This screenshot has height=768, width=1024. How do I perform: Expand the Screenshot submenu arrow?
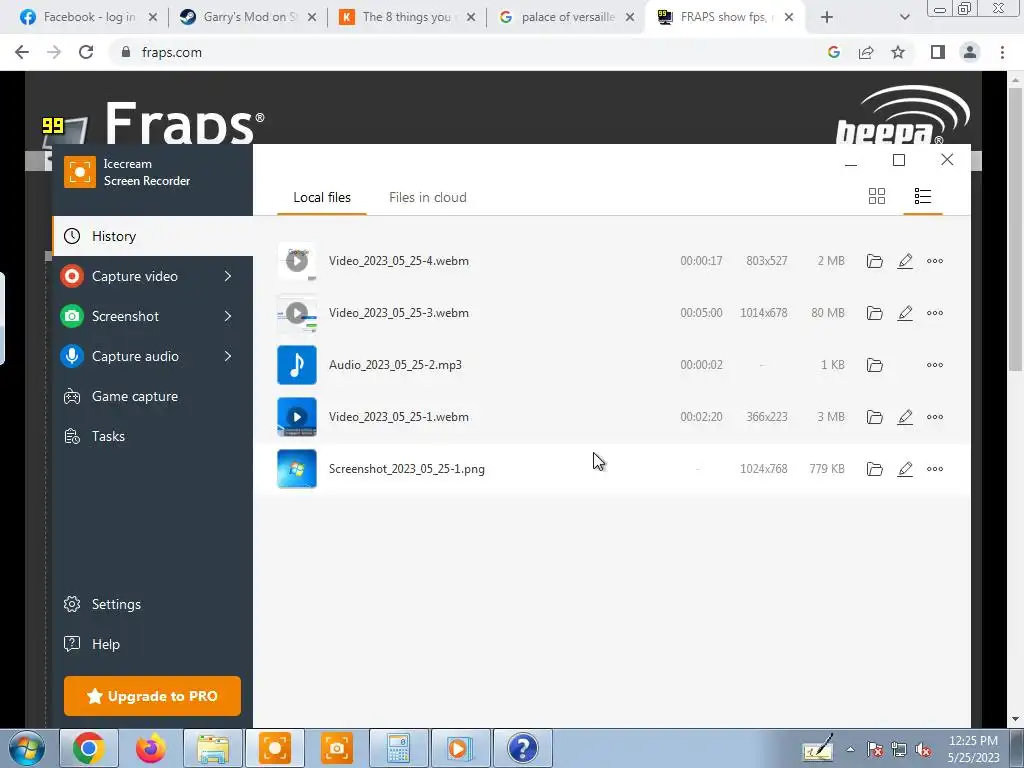[x=228, y=316]
